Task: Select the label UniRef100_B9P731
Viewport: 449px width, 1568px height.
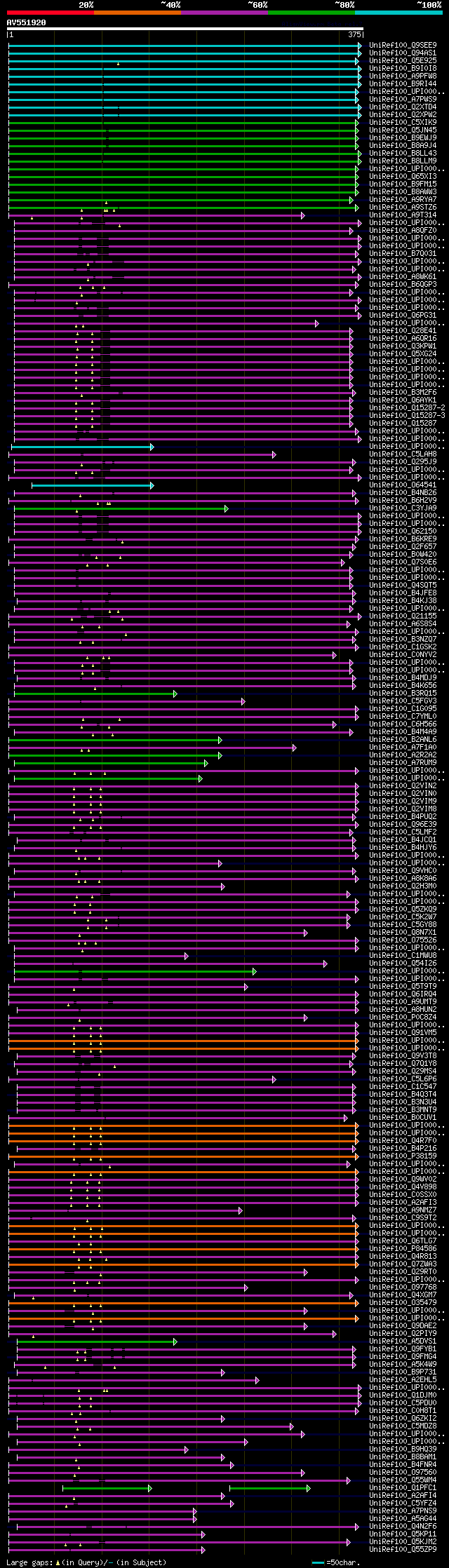Action: click(403, 1372)
